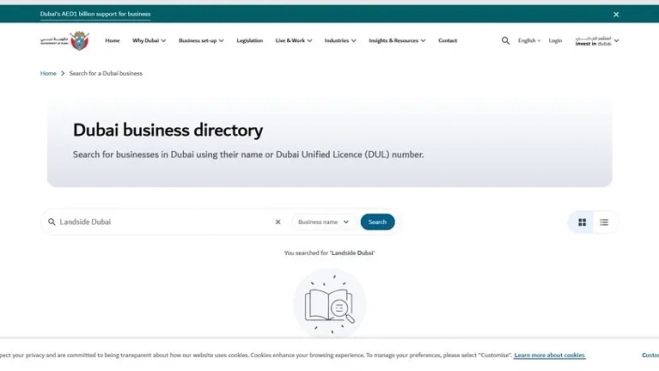The image size is (659, 371).
Task: Open the Business name filter dropdown
Action: [323, 222]
